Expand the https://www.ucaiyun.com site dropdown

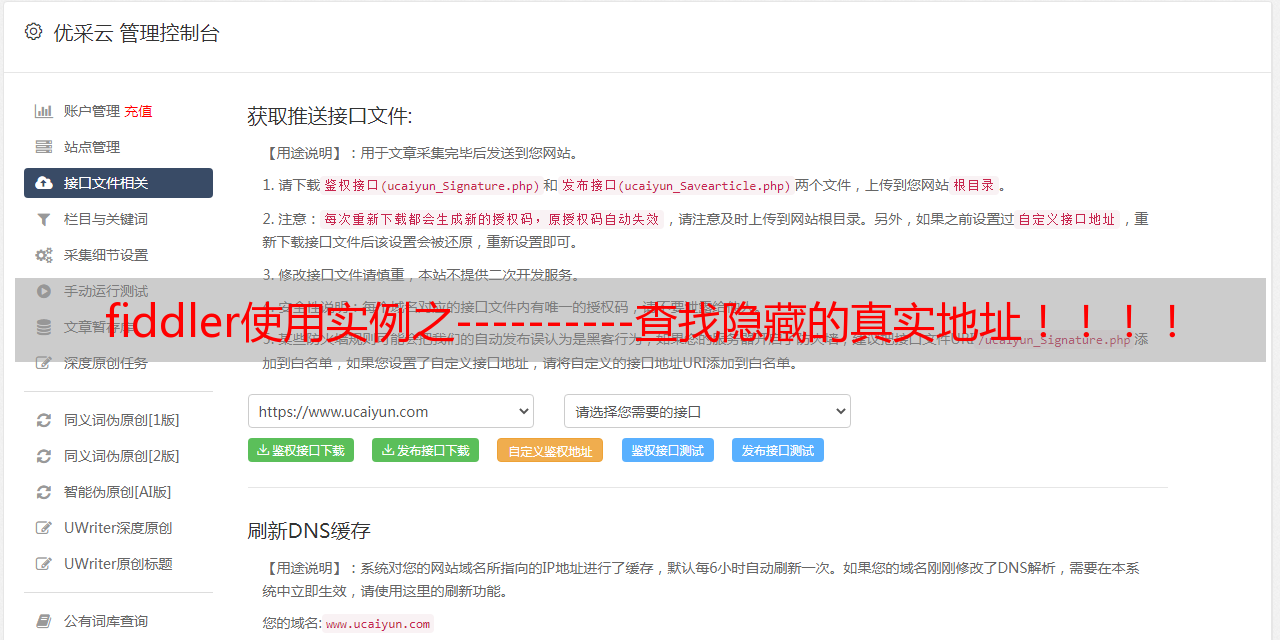coord(391,411)
